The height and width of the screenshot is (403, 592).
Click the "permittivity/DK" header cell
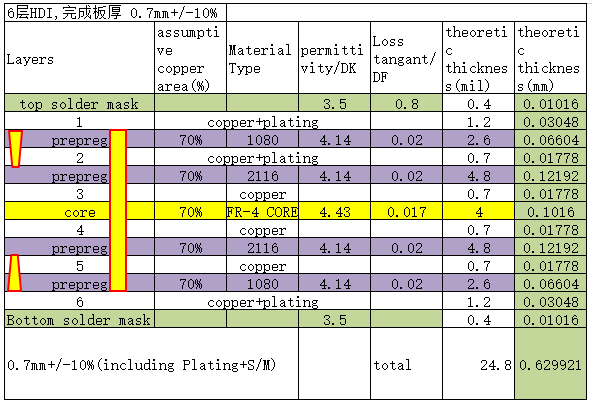pos(334,58)
